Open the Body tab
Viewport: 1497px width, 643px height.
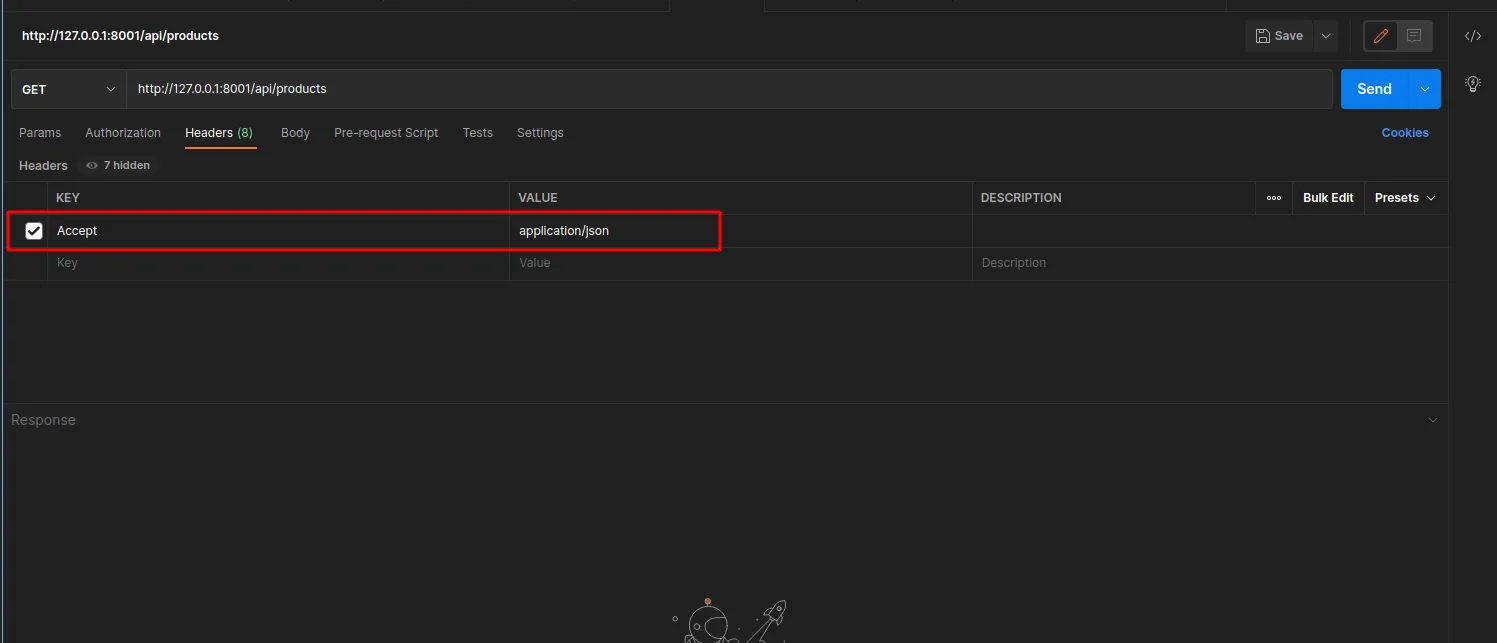pos(295,133)
